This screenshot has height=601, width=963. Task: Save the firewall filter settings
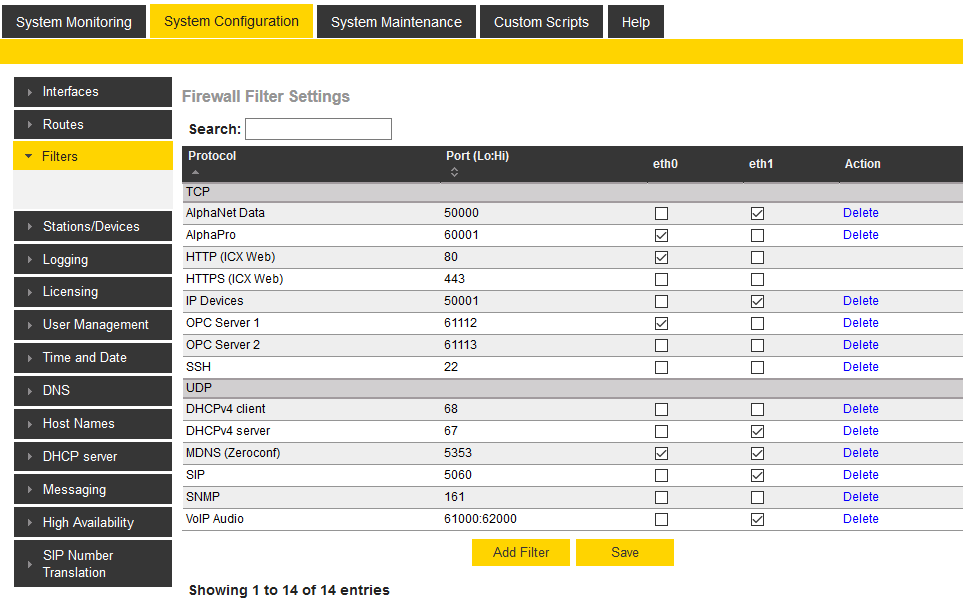pos(625,553)
